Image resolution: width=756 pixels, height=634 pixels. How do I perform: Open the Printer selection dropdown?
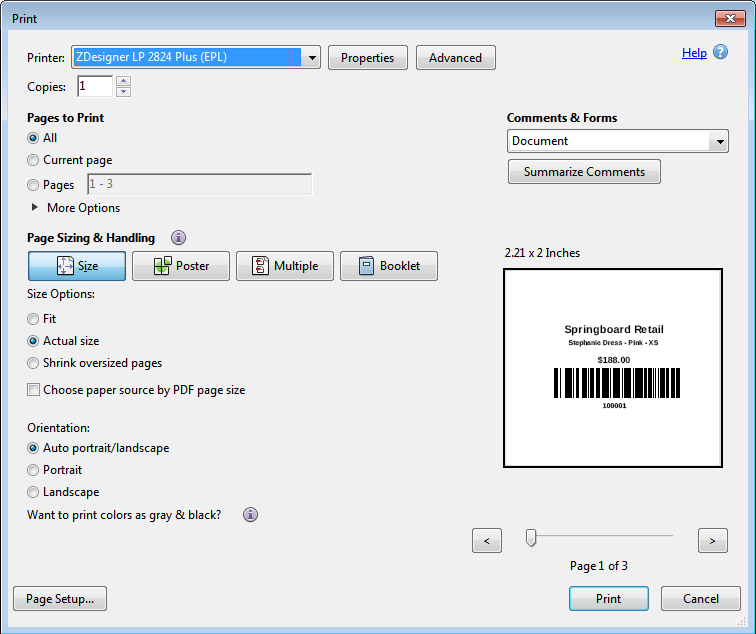pos(312,58)
